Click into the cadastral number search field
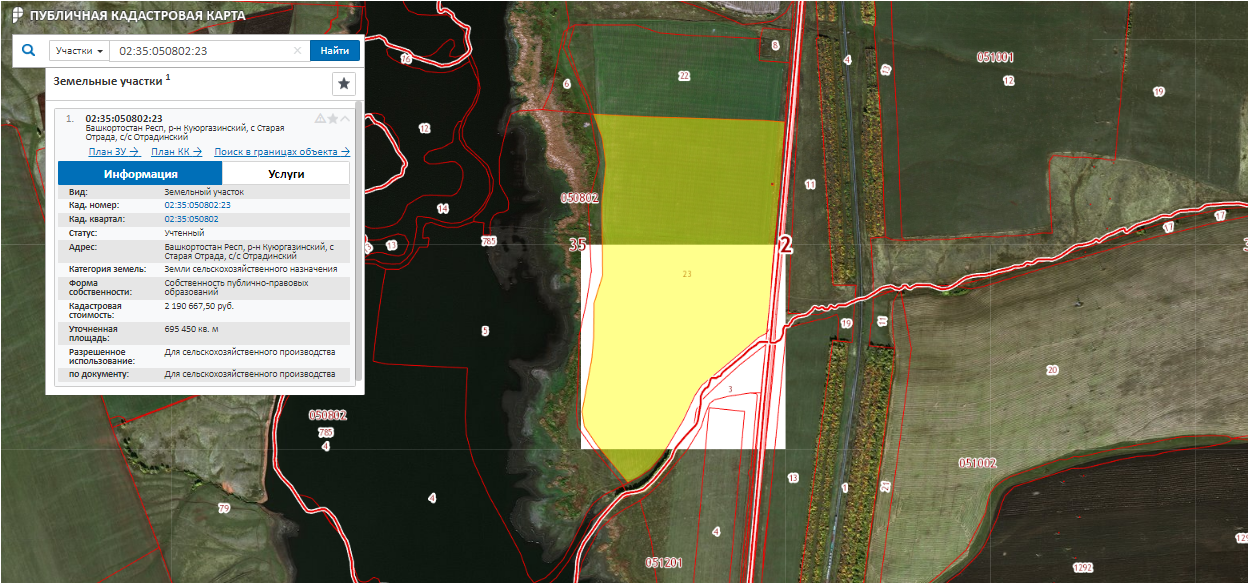Viewport: 1249px width, 584px height. click(x=200, y=51)
